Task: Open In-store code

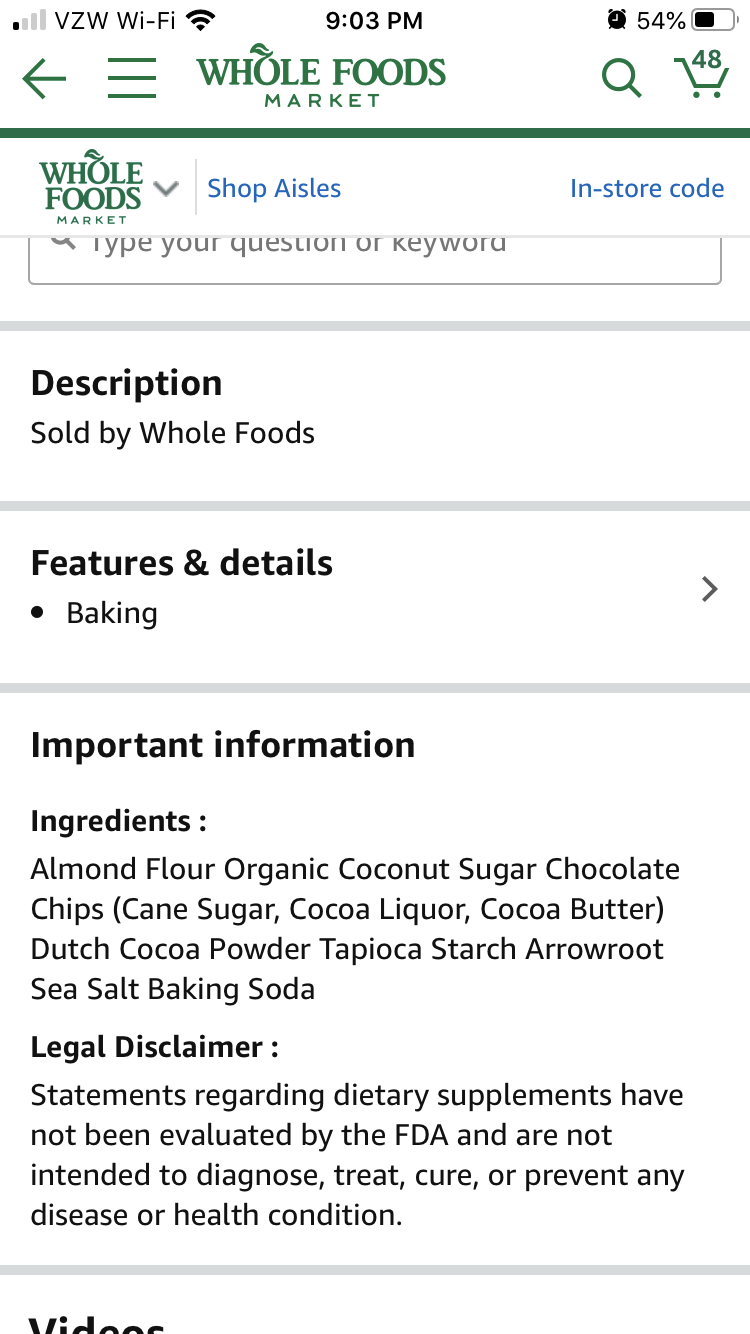Action: coord(646,188)
